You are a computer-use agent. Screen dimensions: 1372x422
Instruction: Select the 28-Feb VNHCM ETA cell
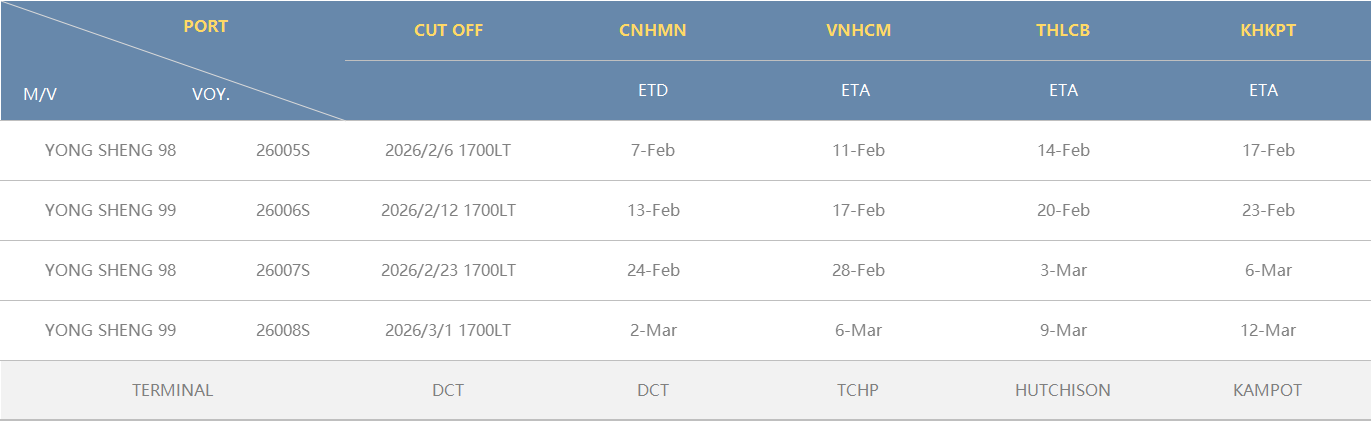point(858,271)
